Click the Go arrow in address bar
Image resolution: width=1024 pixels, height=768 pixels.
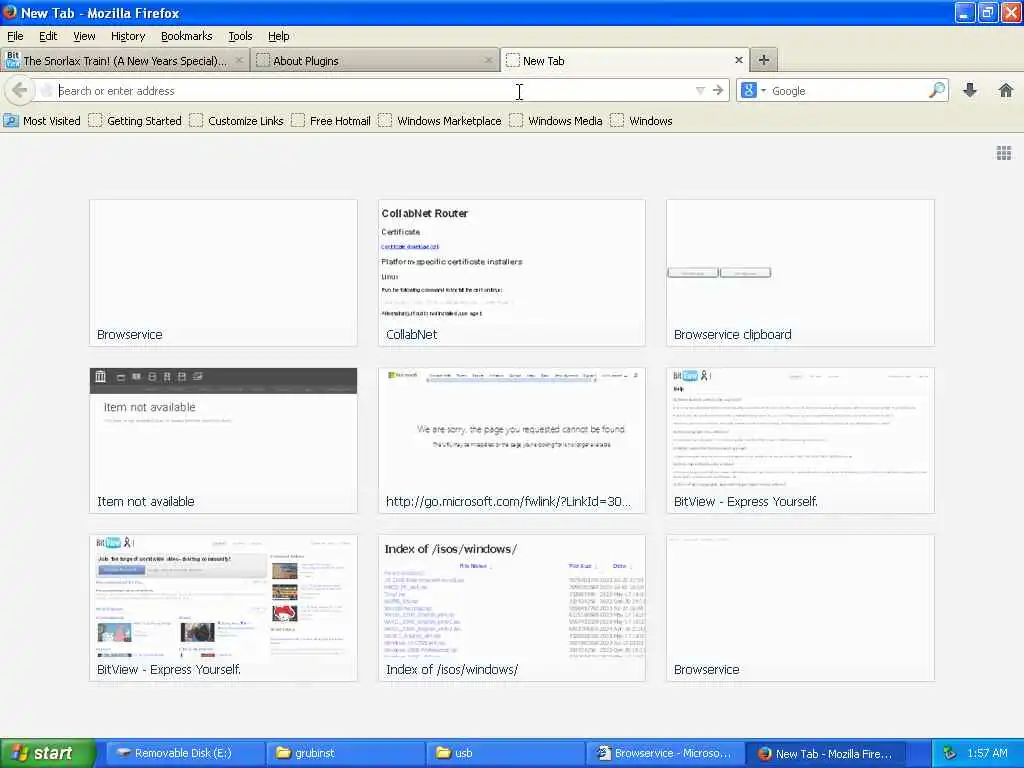[x=718, y=90]
